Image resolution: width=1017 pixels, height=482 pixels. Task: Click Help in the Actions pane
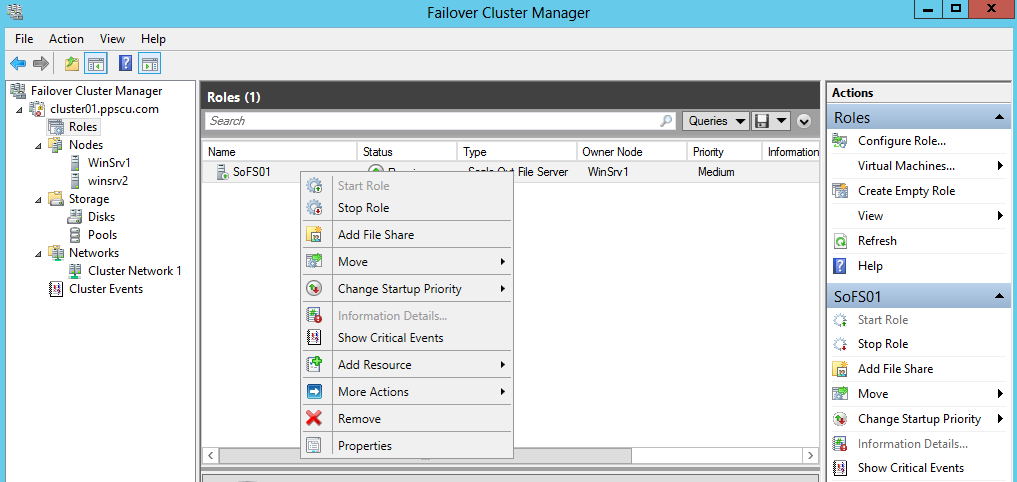(870, 266)
